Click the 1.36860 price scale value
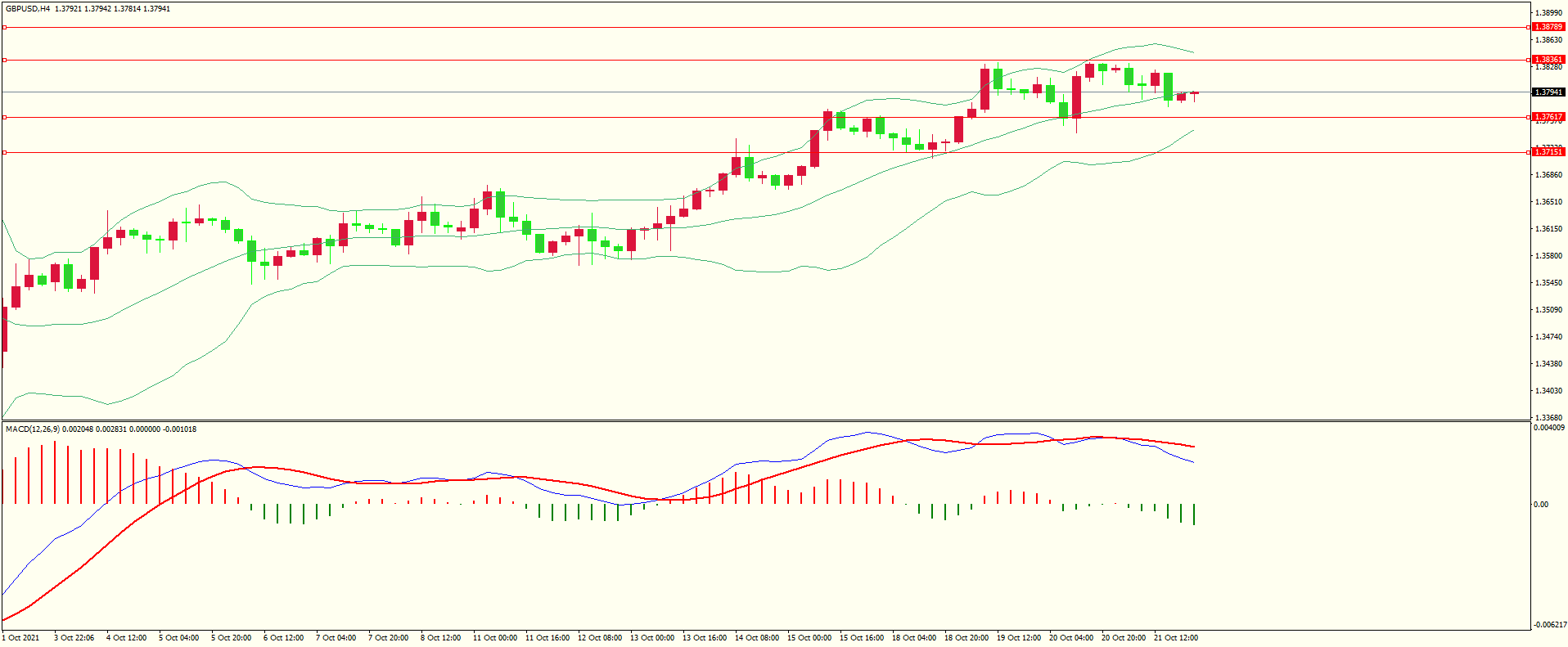Screen dimensions: 1568x647 (x=1548, y=175)
